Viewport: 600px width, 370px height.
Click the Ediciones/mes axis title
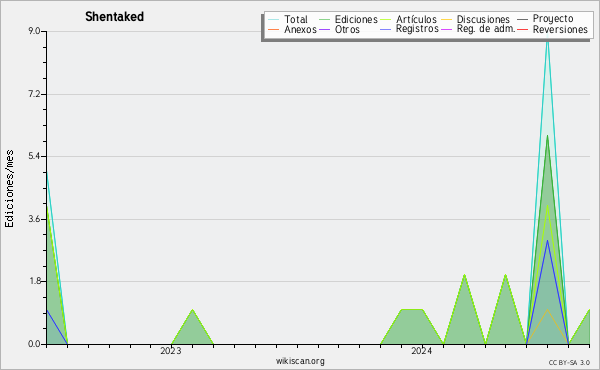(x=9, y=189)
